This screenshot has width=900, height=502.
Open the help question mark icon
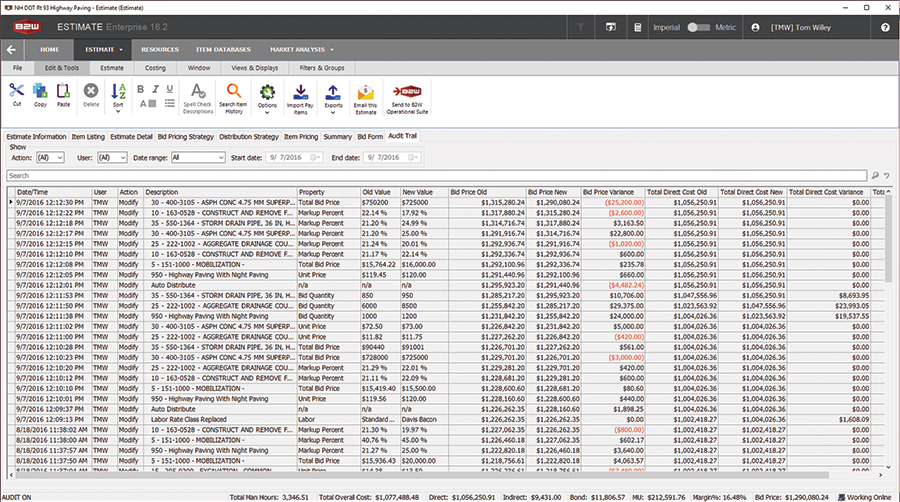tap(885, 28)
